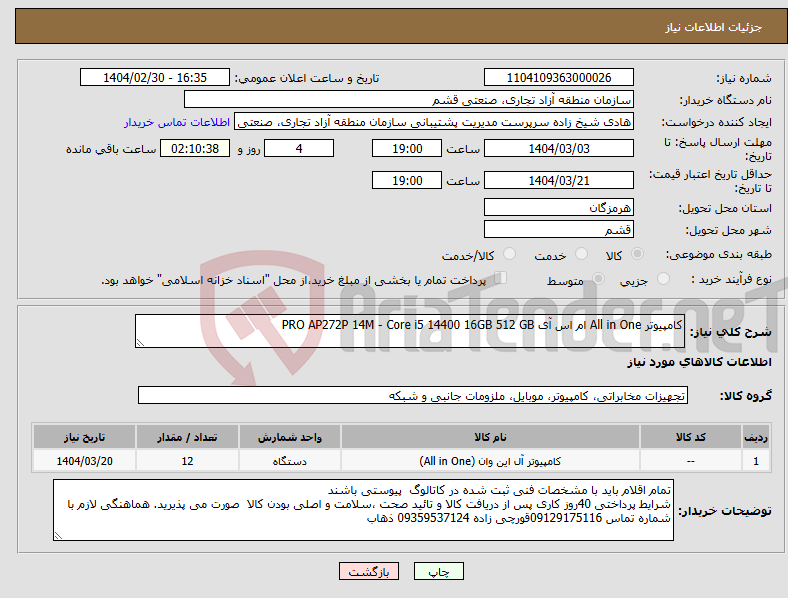Click the ردیف column header
The width and height of the screenshot is (788, 598).
click(756, 437)
